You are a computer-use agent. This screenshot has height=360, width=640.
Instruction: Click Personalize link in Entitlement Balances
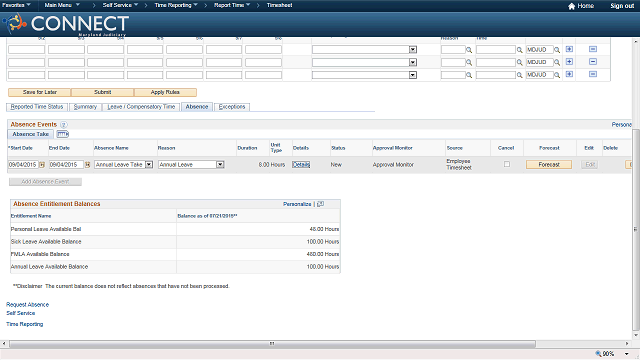tap(297, 204)
